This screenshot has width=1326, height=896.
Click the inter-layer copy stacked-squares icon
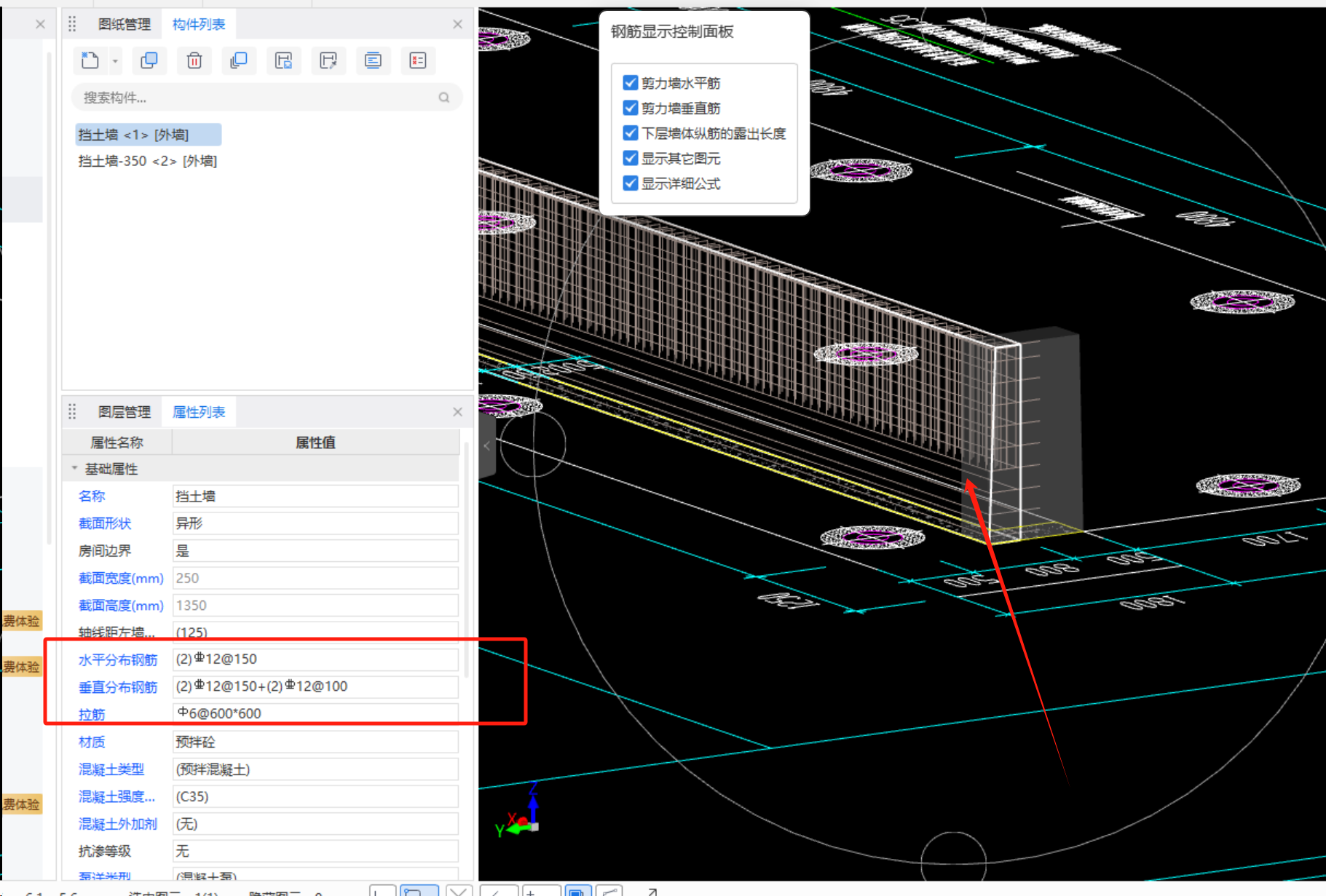tap(239, 60)
